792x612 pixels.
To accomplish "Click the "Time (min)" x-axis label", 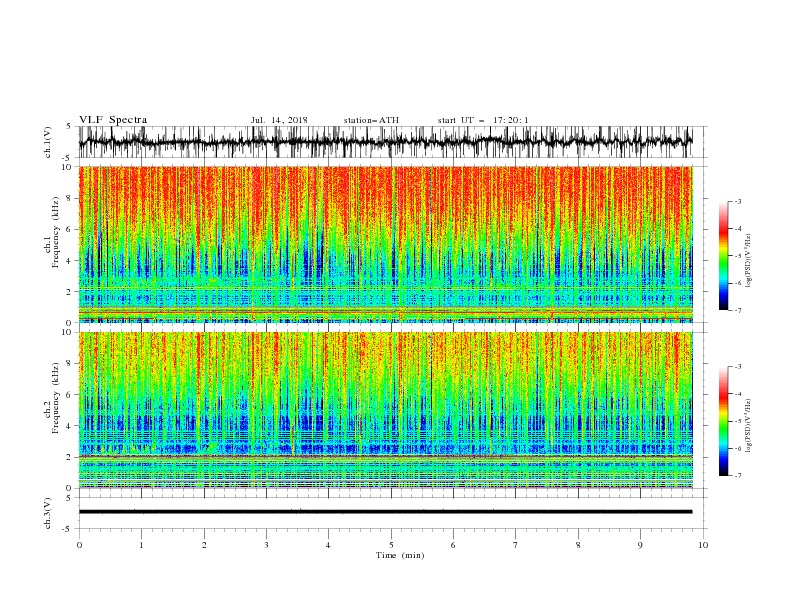I will coord(400,555).
